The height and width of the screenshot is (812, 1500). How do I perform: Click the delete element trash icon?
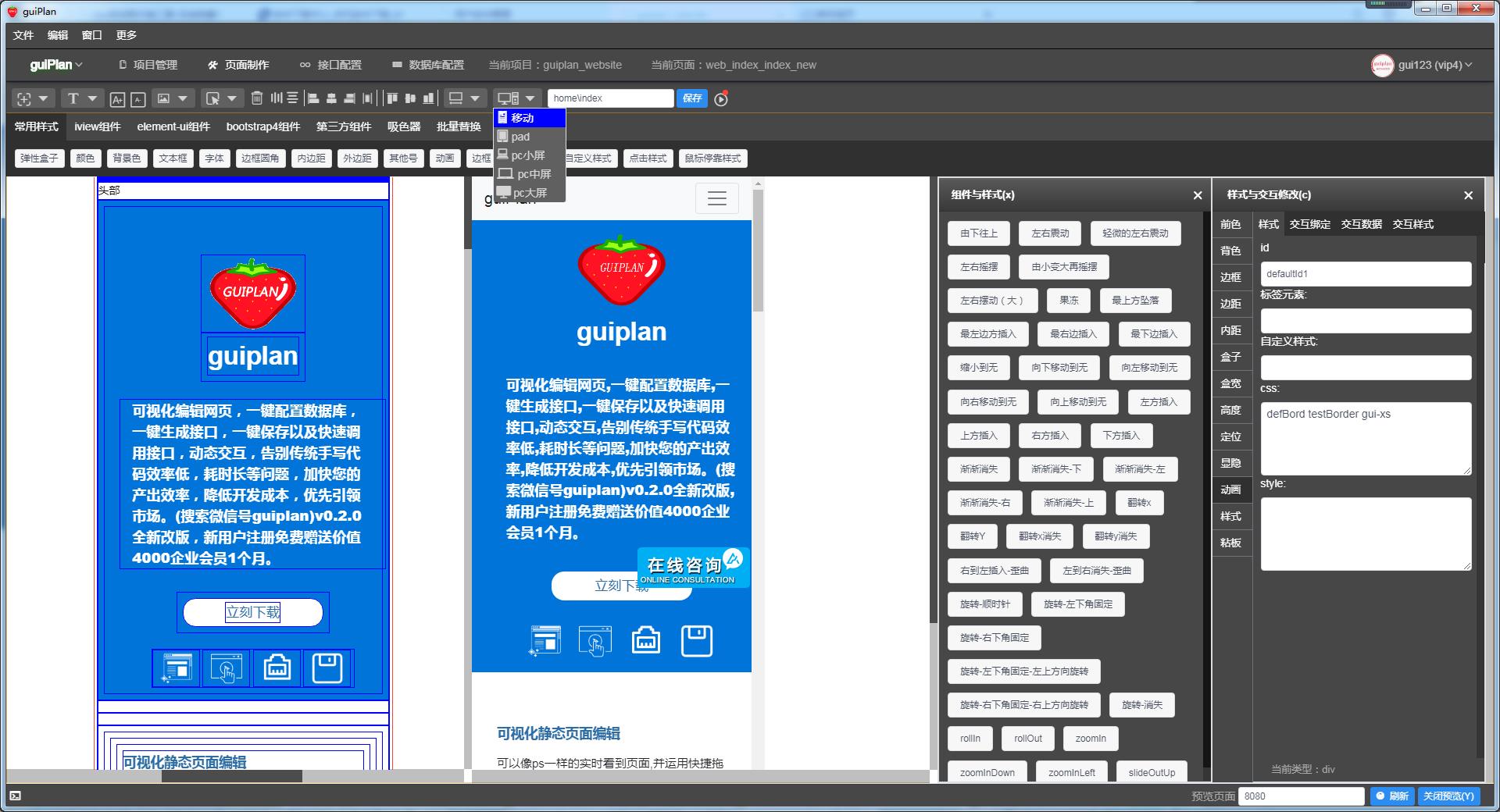coord(258,98)
